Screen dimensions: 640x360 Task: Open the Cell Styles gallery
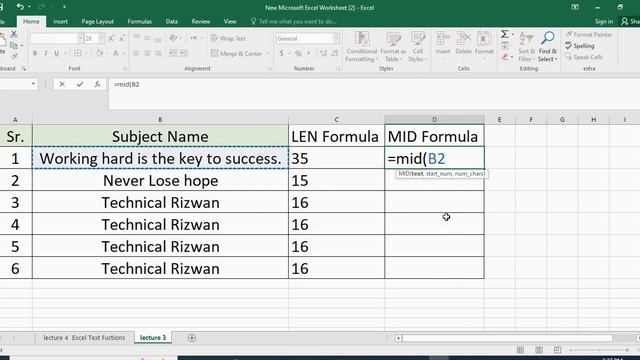coord(418,47)
